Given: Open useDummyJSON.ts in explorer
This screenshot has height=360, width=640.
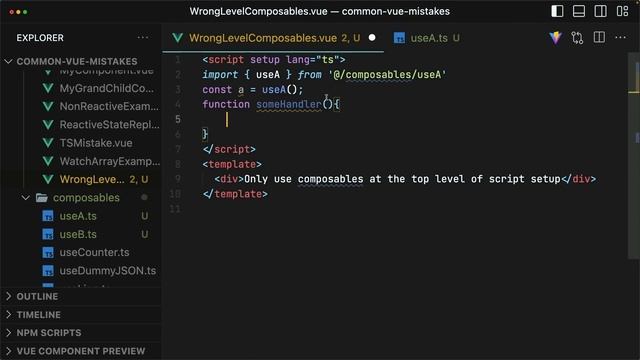Looking at the screenshot, I should click(x=108, y=271).
